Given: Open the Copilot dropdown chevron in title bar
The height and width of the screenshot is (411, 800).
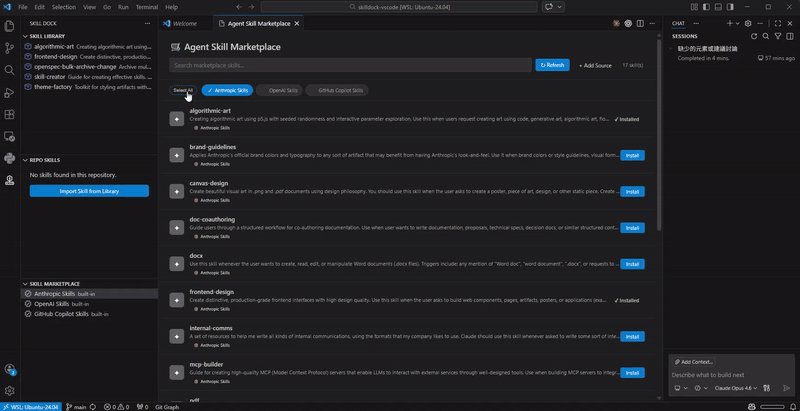Looking at the screenshot, I should pyautogui.click(x=560, y=7).
